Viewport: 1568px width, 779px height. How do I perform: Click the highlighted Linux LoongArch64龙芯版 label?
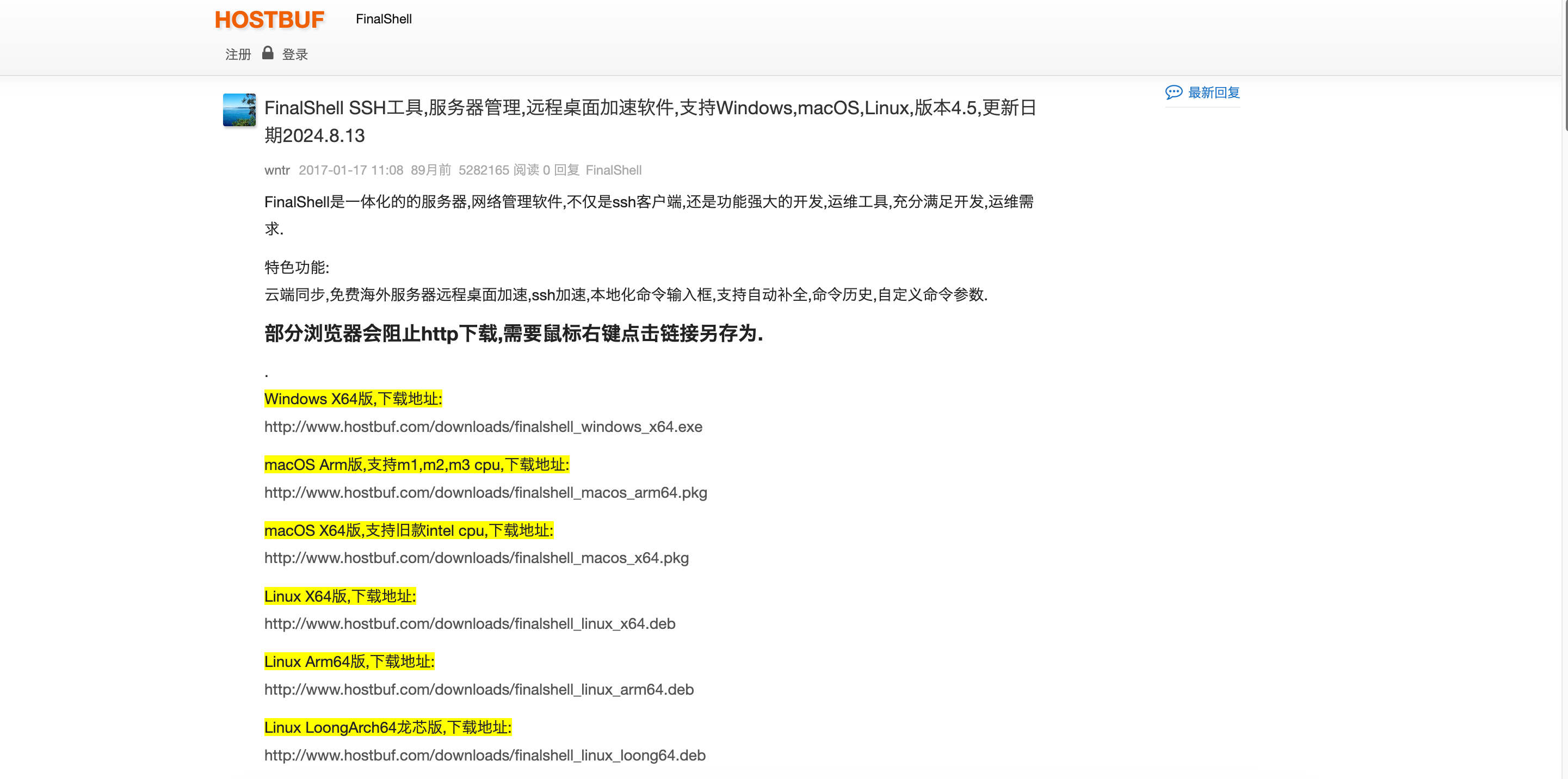point(388,727)
